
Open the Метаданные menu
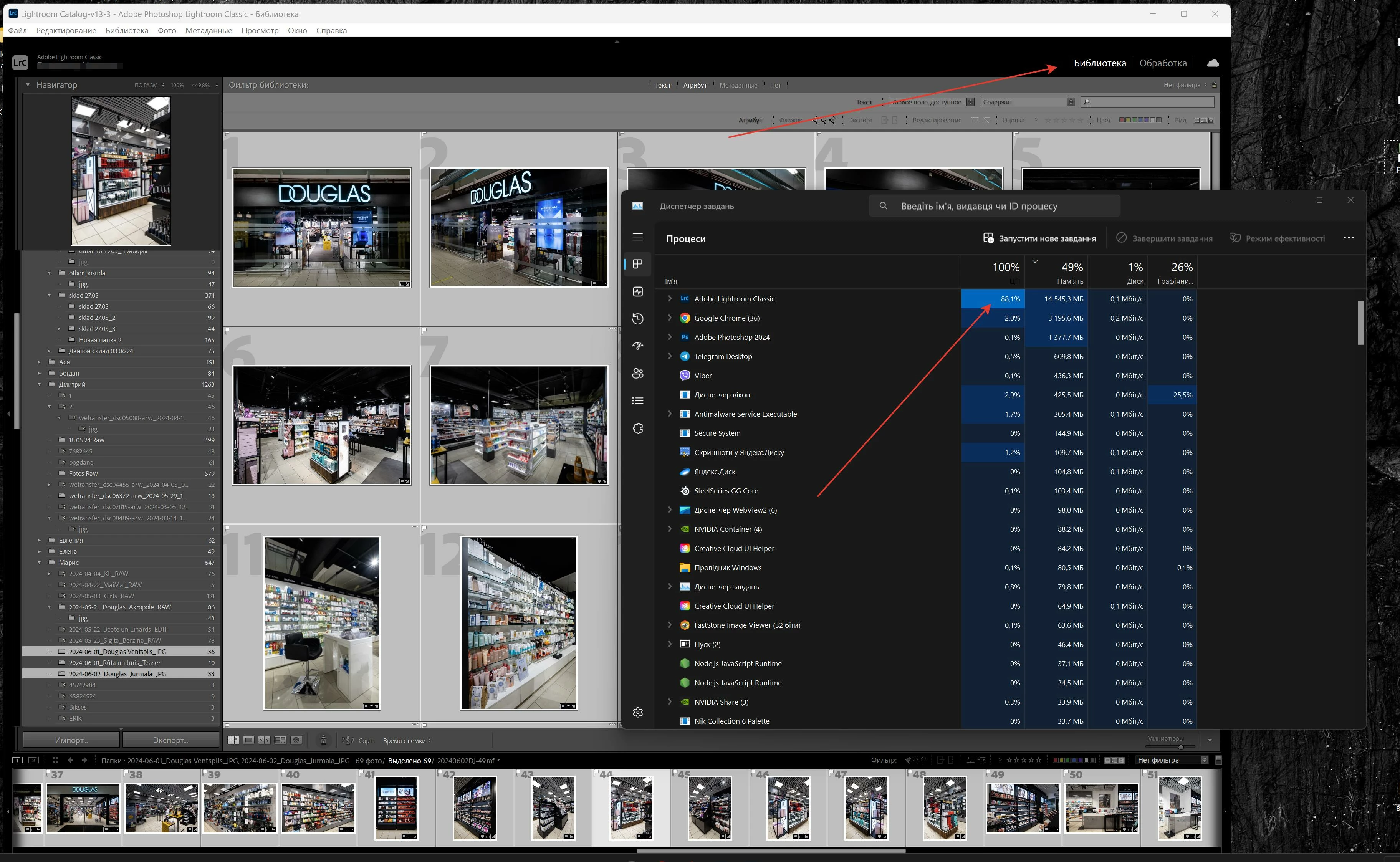coord(208,31)
